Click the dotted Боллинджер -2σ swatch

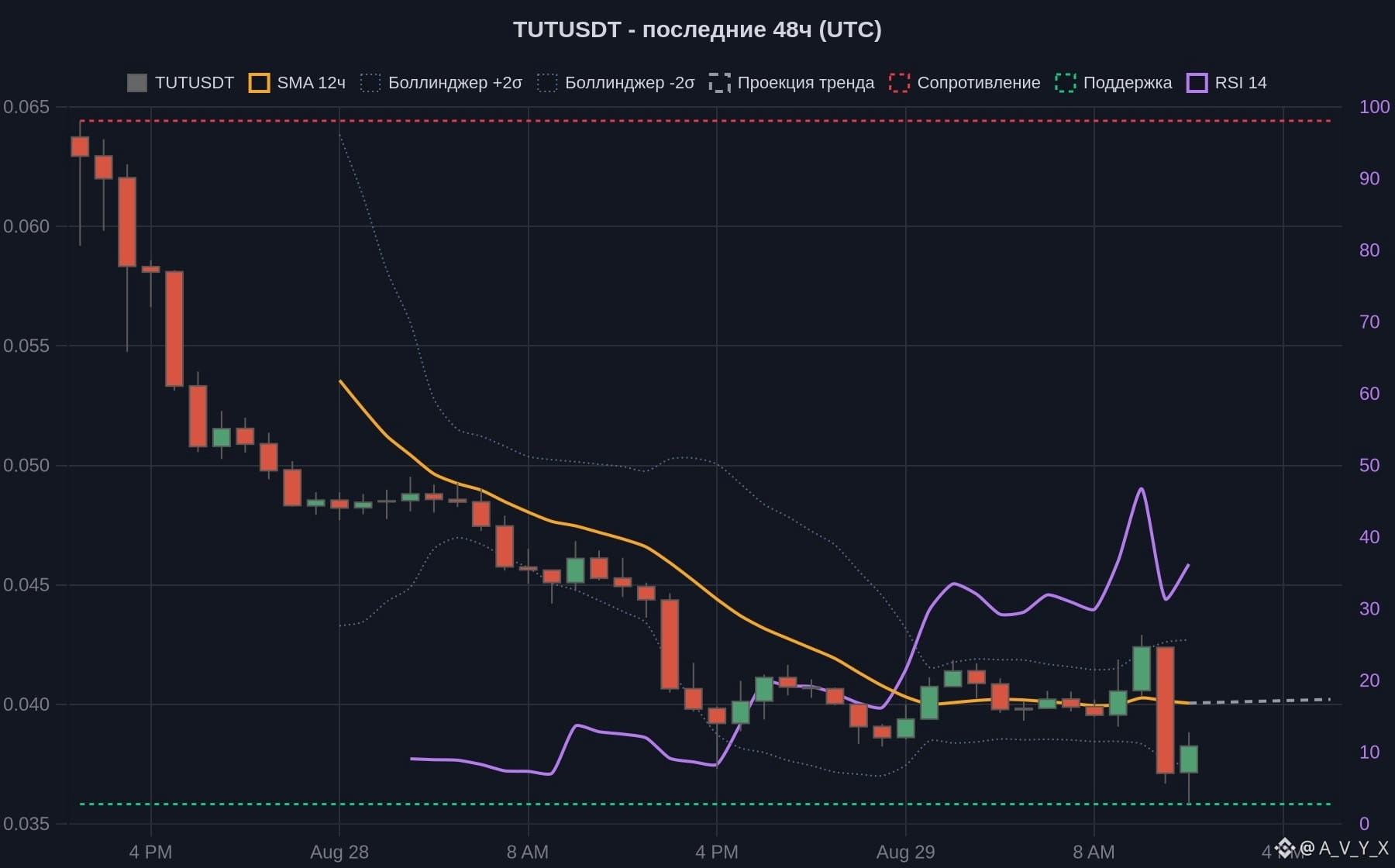547,83
